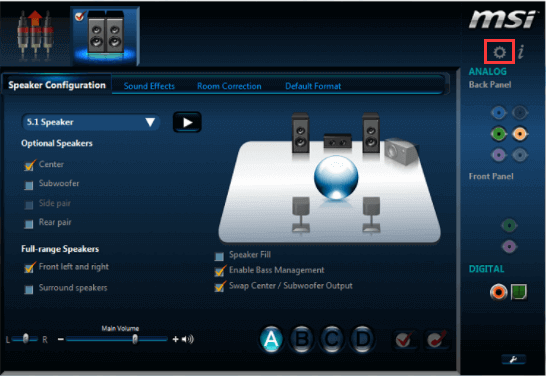The image size is (546, 376).
Task: Click the purple back panel jack
Action: coord(499,155)
